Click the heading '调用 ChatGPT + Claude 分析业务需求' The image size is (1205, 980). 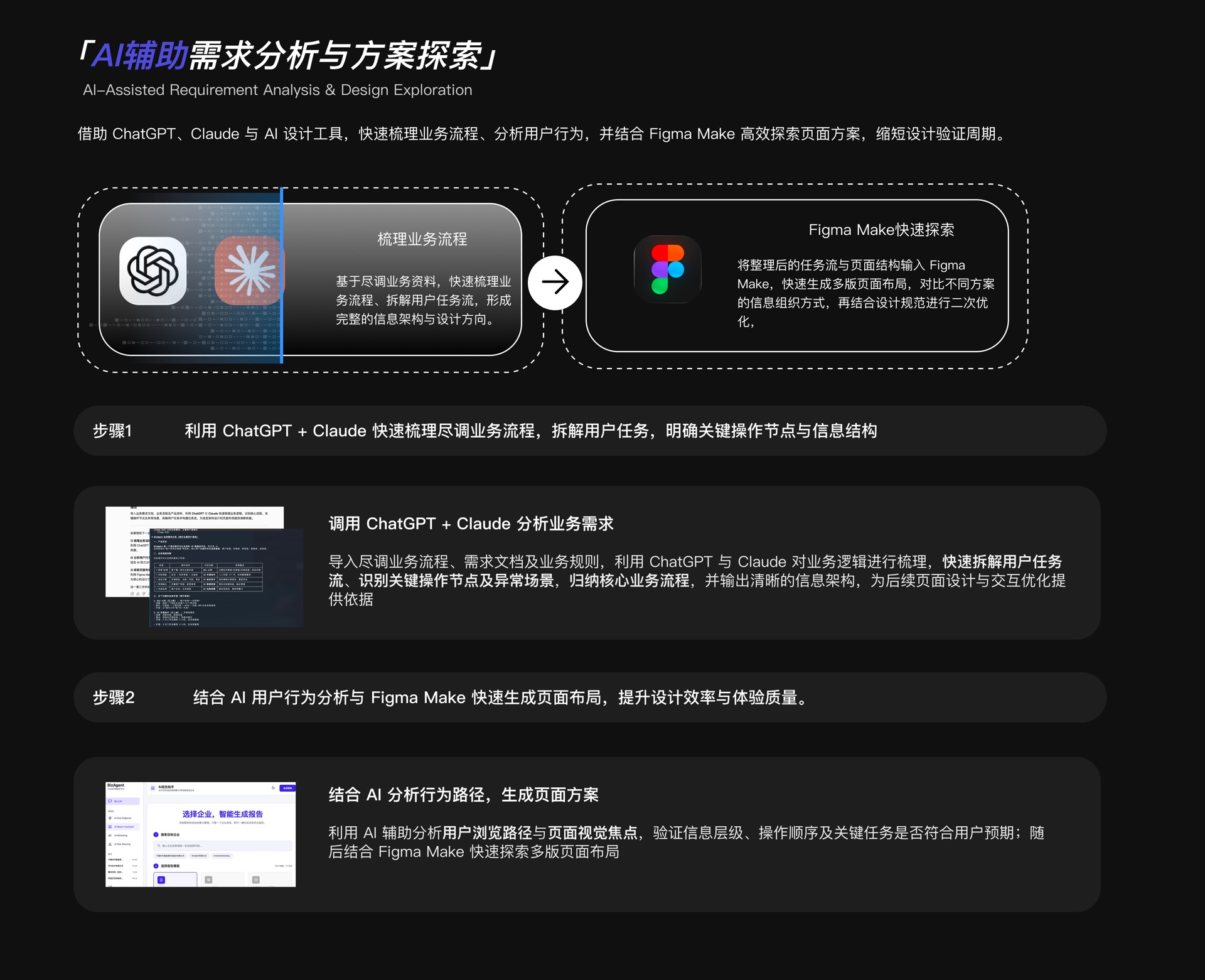coord(471,524)
